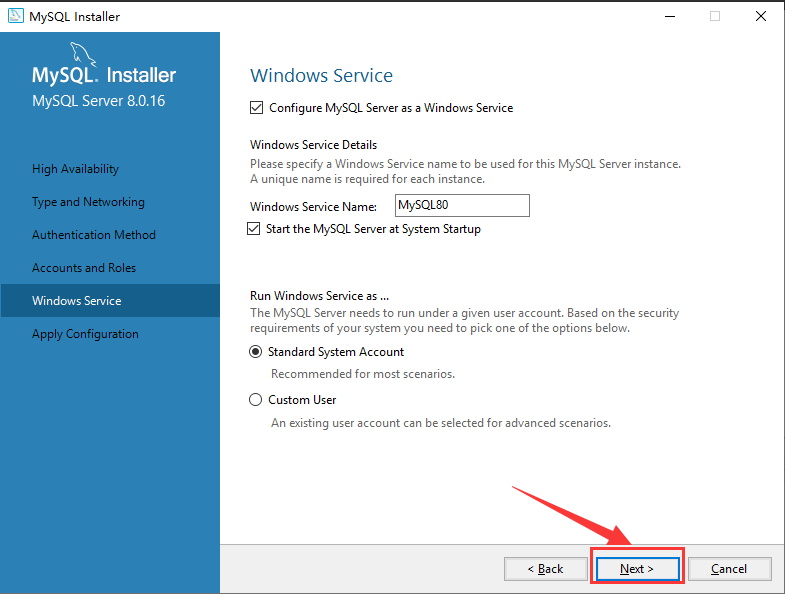Cancel the installer configuration
The width and height of the screenshot is (785, 595).
click(729, 569)
